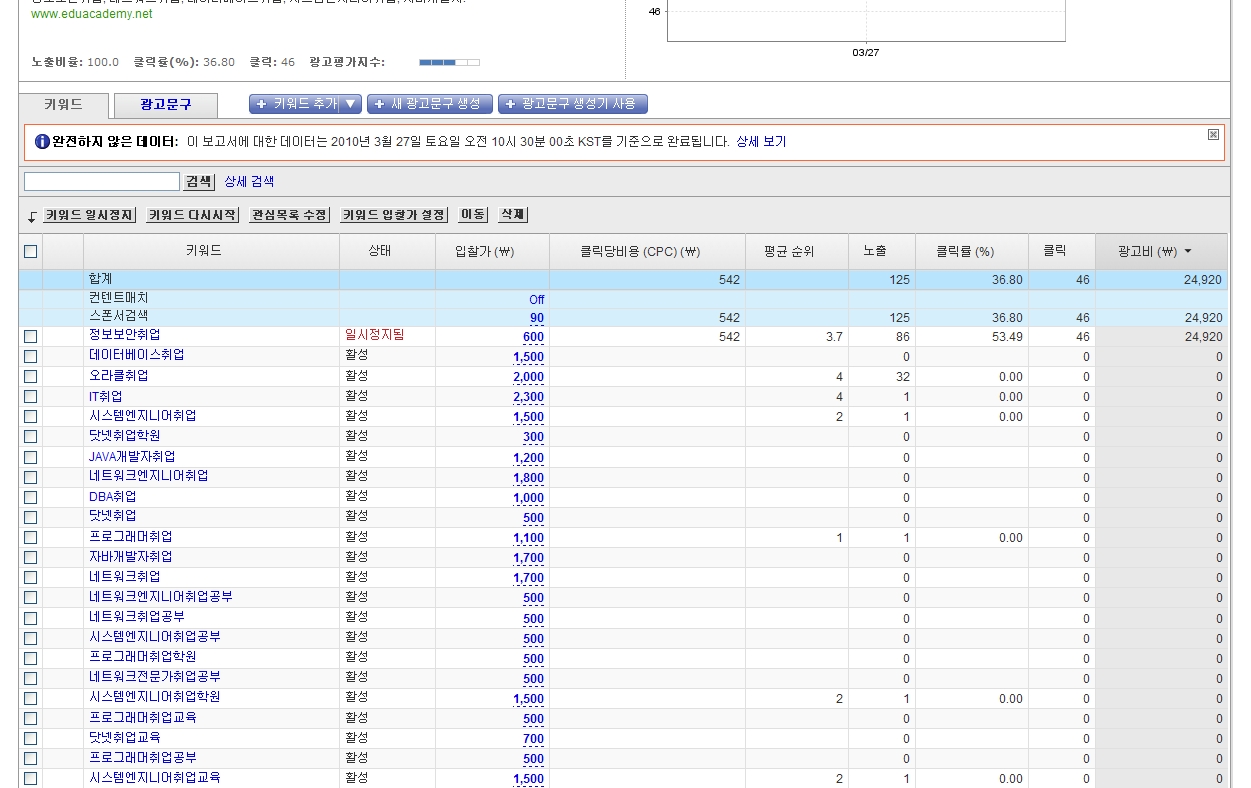Open the 키워드 추가 dropdown button
Image resolution: width=1251 pixels, height=788 pixels.
pyautogui.click(x=306, y=104)
